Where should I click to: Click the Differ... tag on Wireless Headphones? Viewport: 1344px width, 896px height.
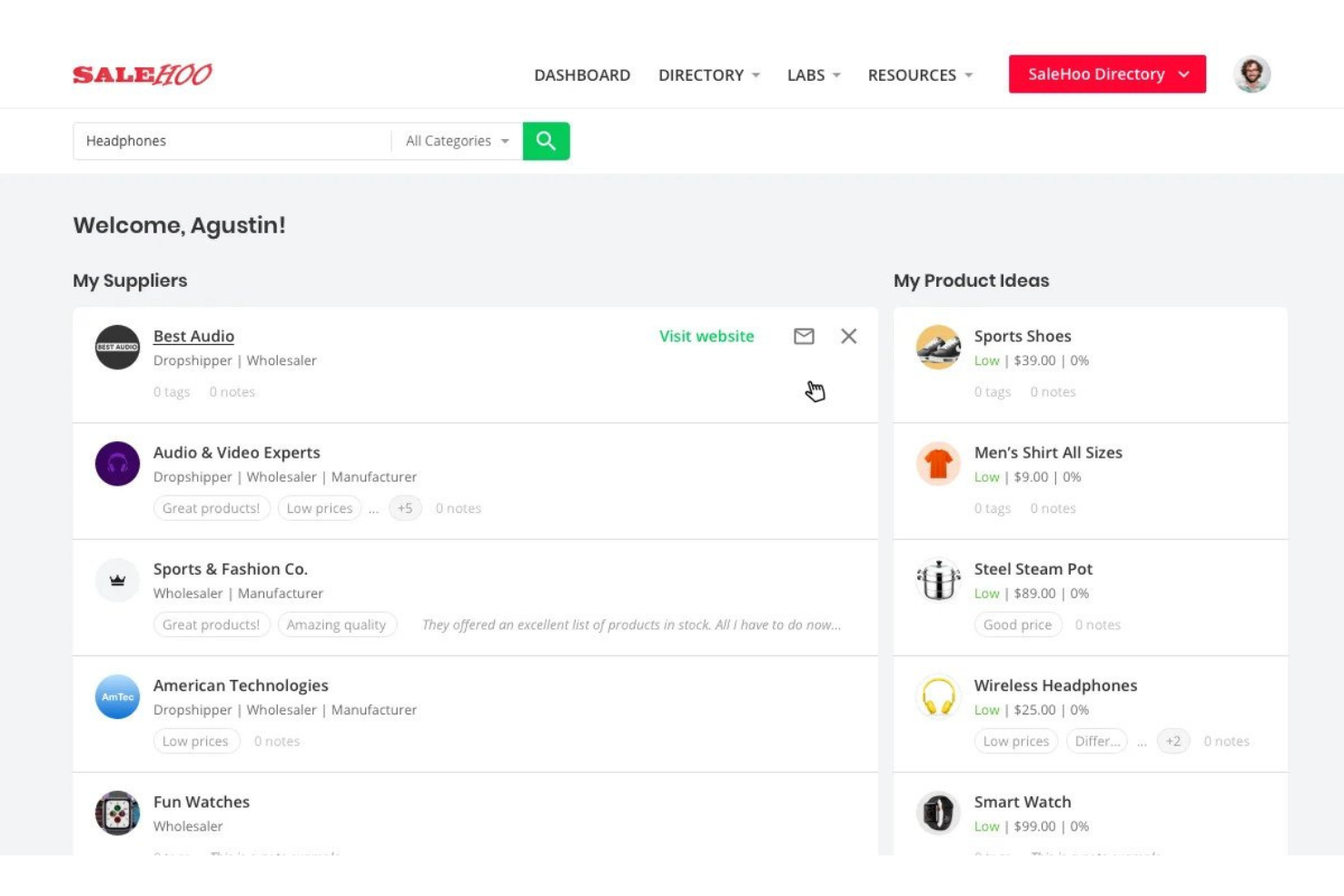[x=1097, y=741]
